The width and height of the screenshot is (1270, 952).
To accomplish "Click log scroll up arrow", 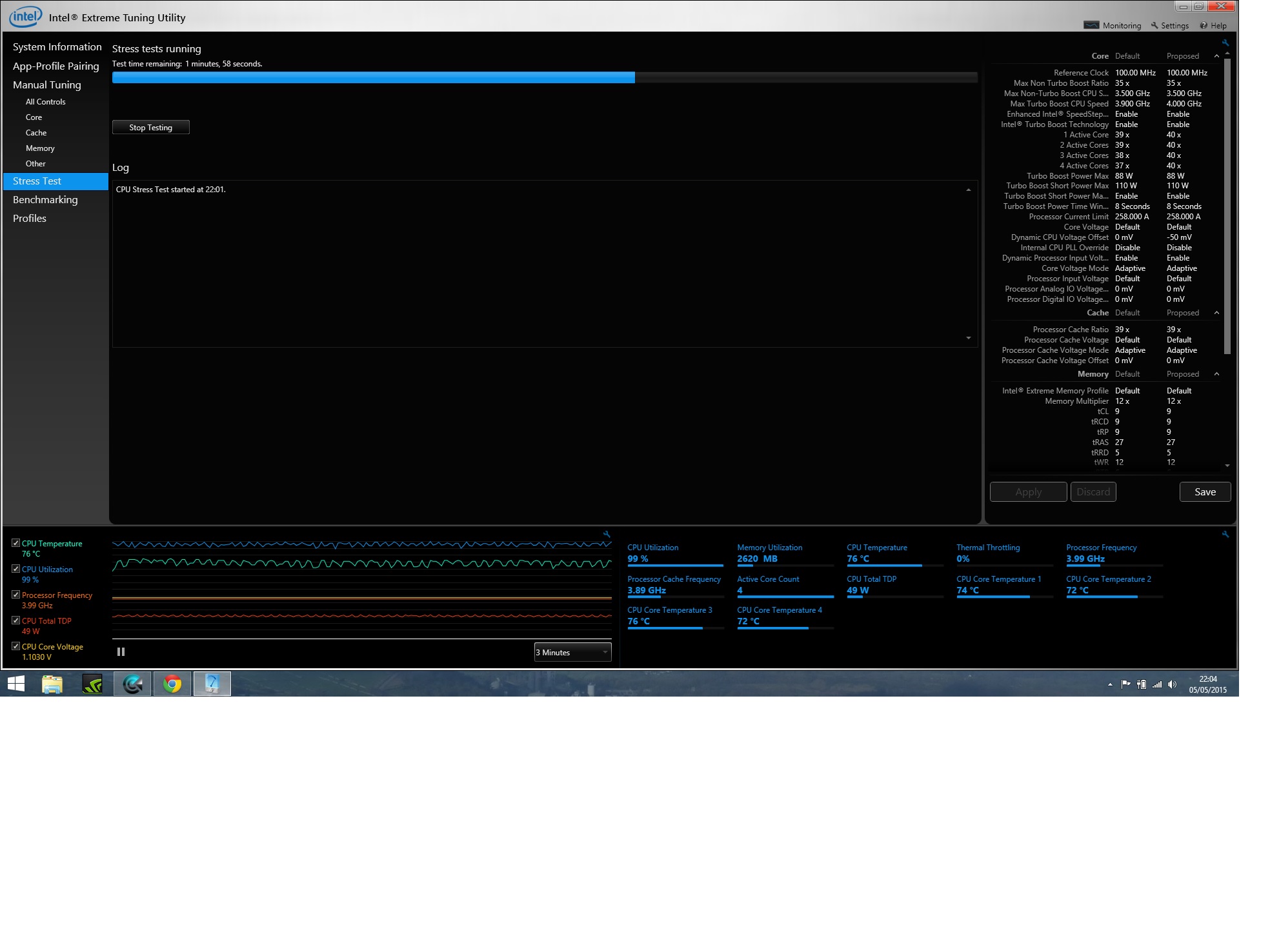I will [x=969, y=190].
